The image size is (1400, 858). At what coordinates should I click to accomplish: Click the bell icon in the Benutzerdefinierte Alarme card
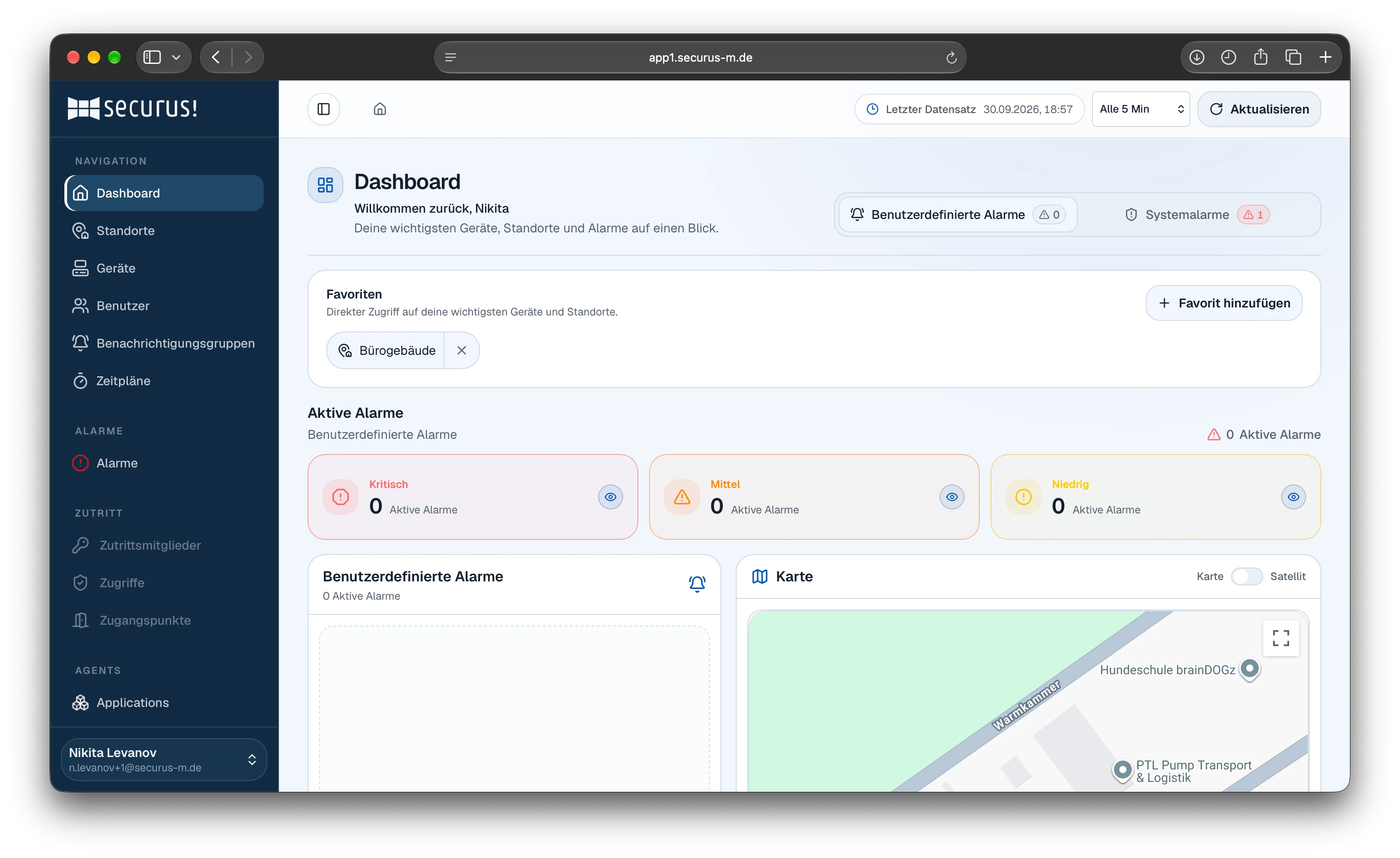pyautogui.click(x=697, y=584)
